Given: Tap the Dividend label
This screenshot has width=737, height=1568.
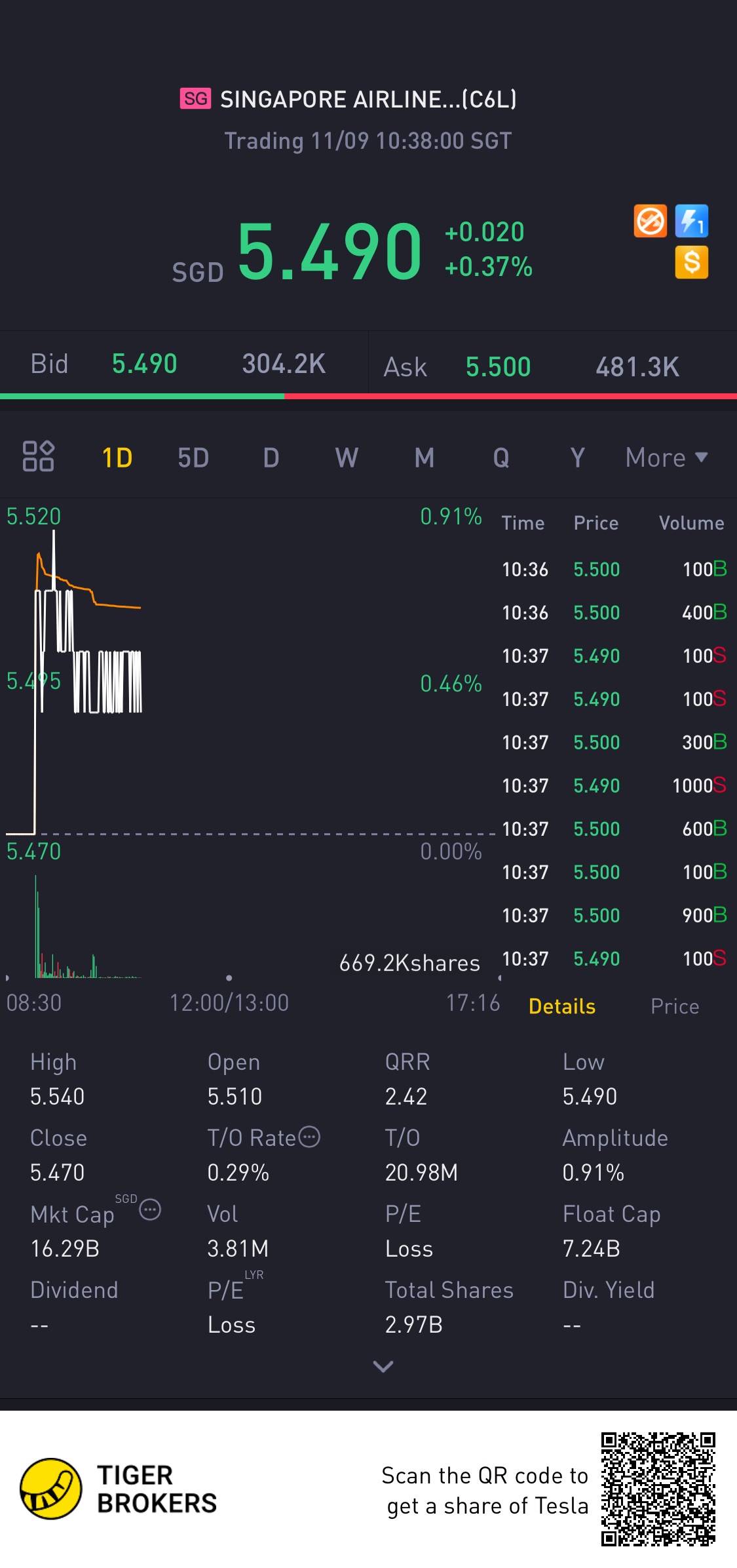Looking at the screenshot, I should [74, 1290].
